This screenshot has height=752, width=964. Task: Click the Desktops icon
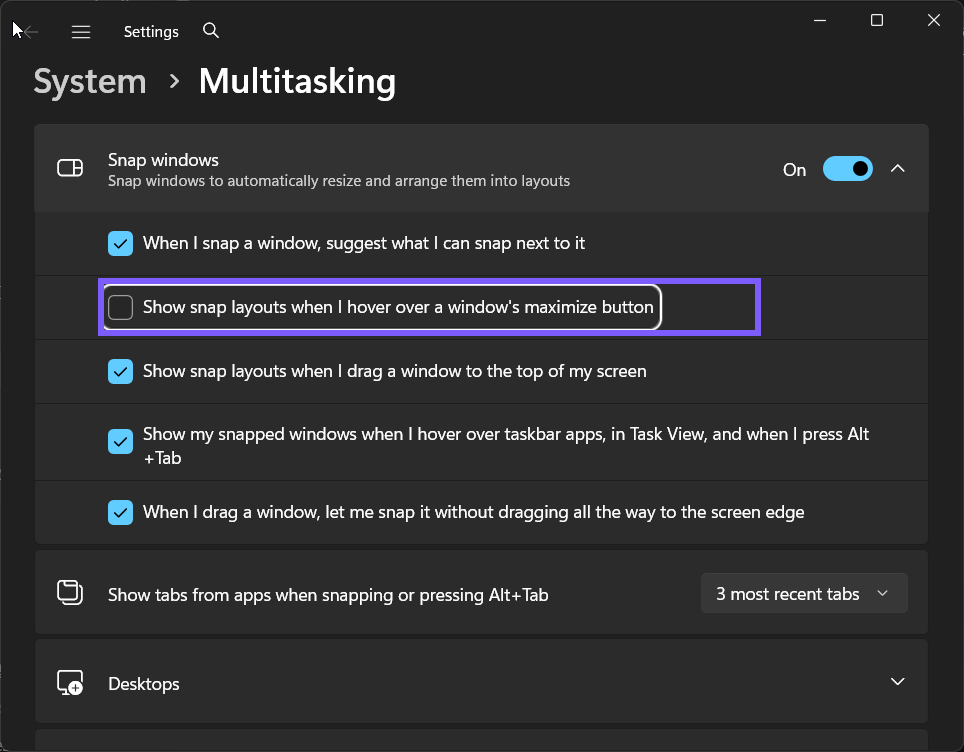pos(70,683)
